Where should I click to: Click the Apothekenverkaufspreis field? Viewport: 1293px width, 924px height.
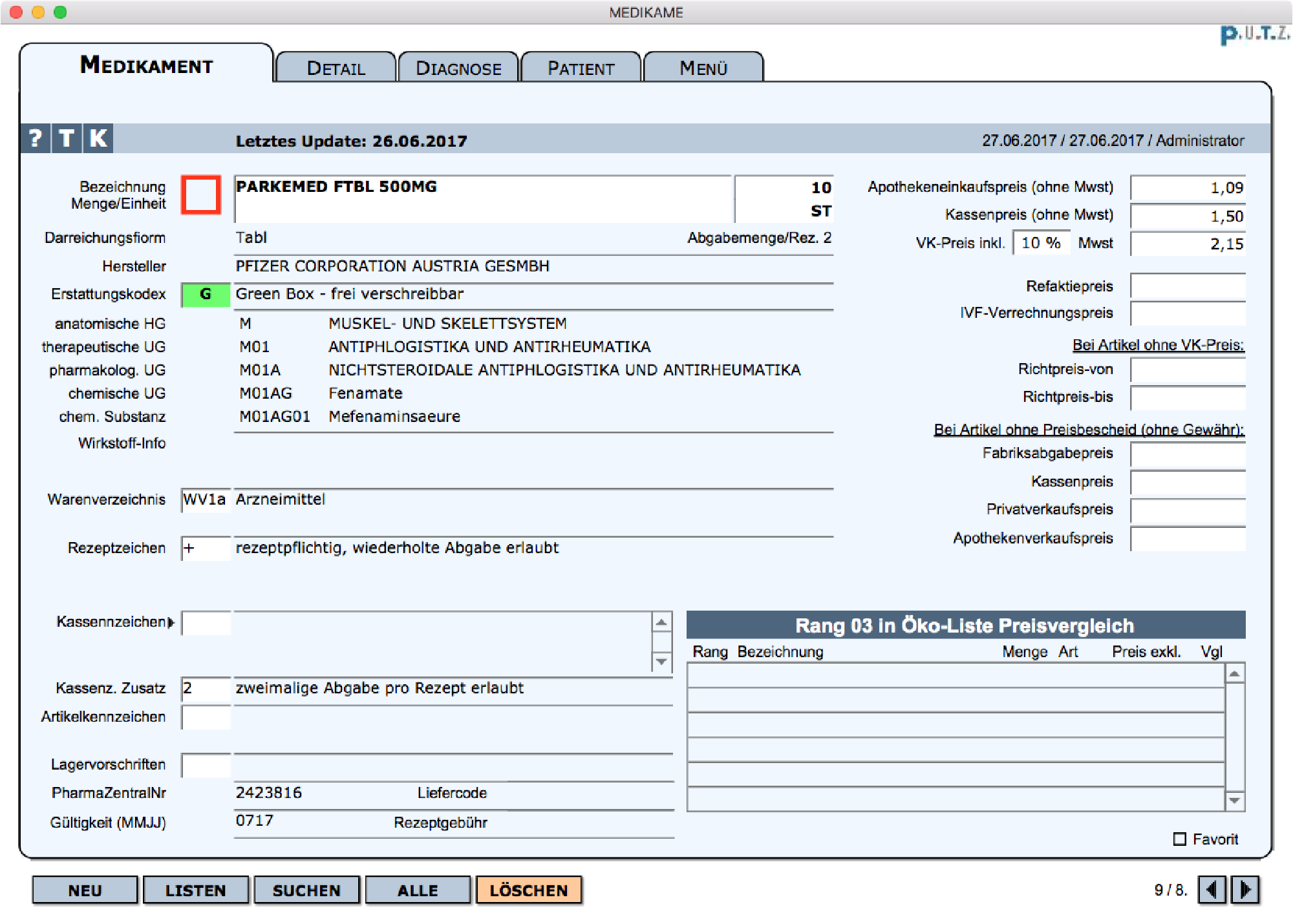point(1188,538)
